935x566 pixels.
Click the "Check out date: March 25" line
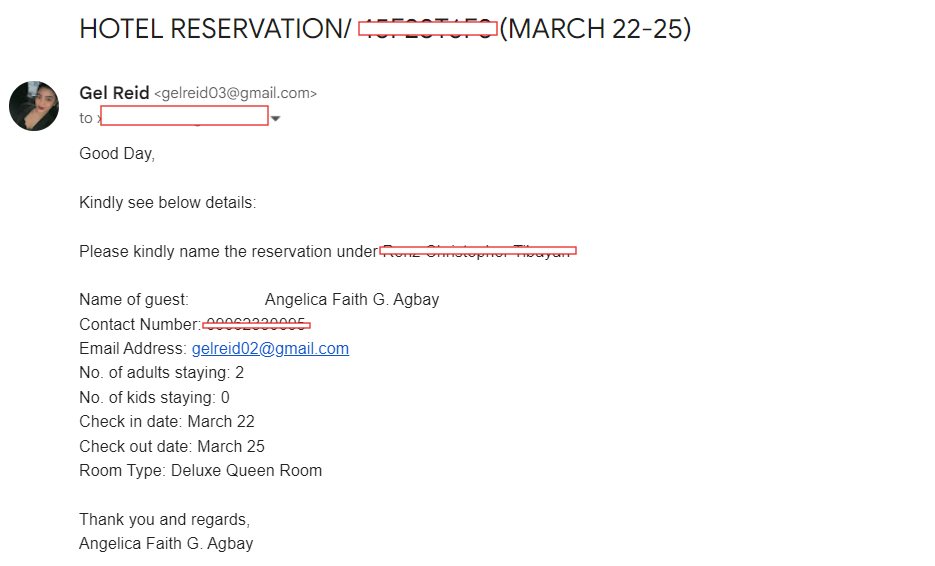pos(172,447)
